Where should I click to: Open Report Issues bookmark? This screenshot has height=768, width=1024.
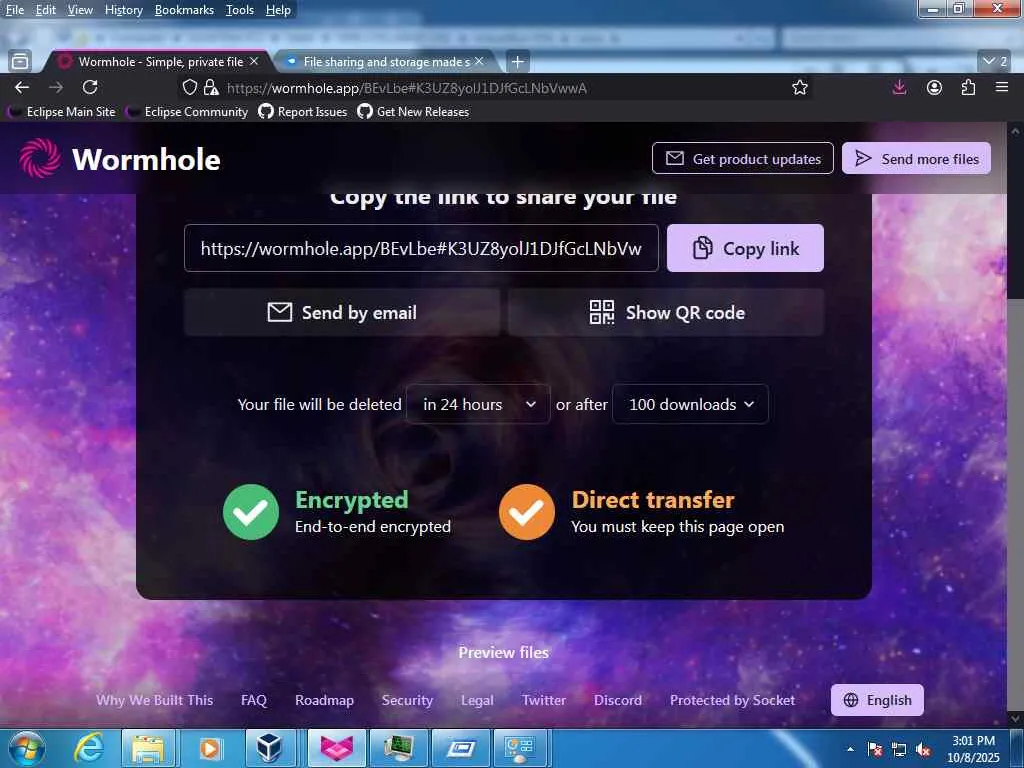(x=303, y=112)
